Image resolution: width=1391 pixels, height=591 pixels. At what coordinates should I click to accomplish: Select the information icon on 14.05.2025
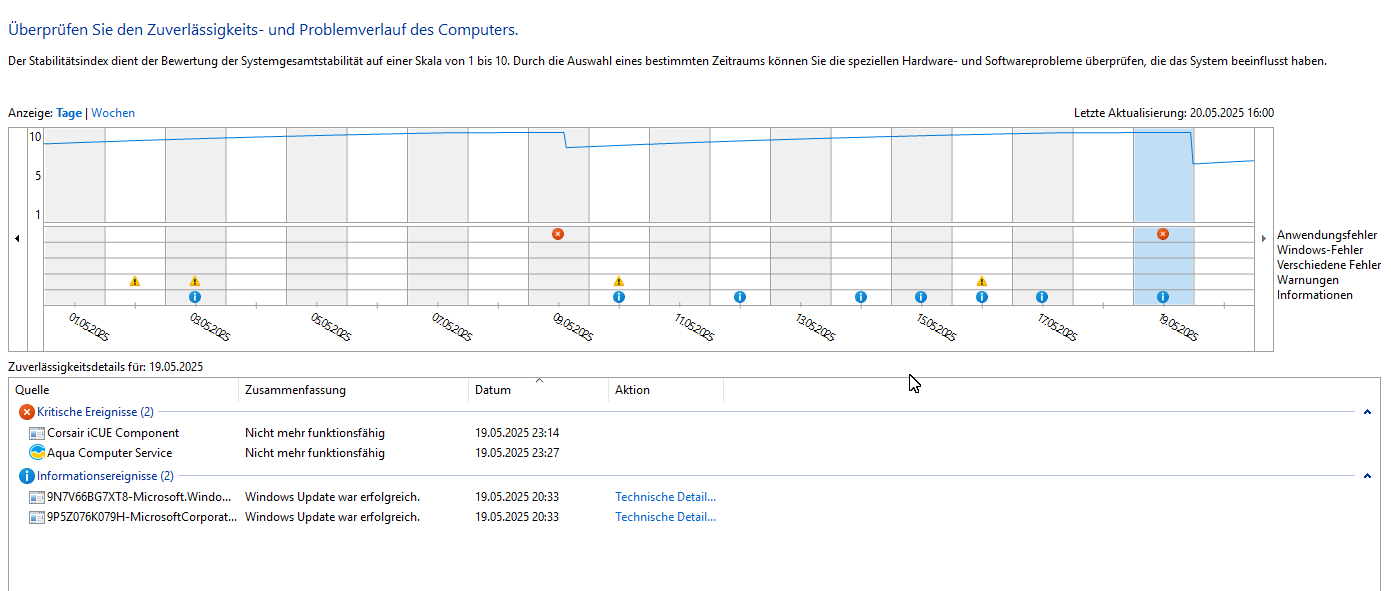pos(861,297)
